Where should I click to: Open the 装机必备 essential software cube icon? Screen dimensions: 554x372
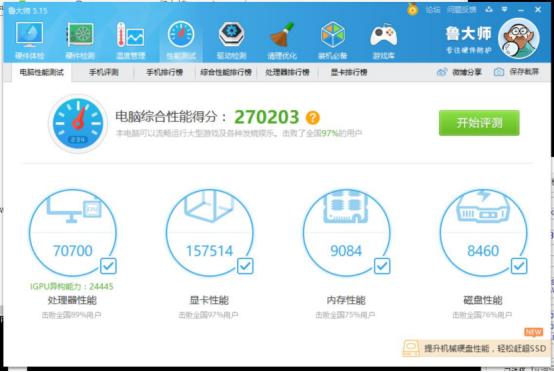click(332, 34)
